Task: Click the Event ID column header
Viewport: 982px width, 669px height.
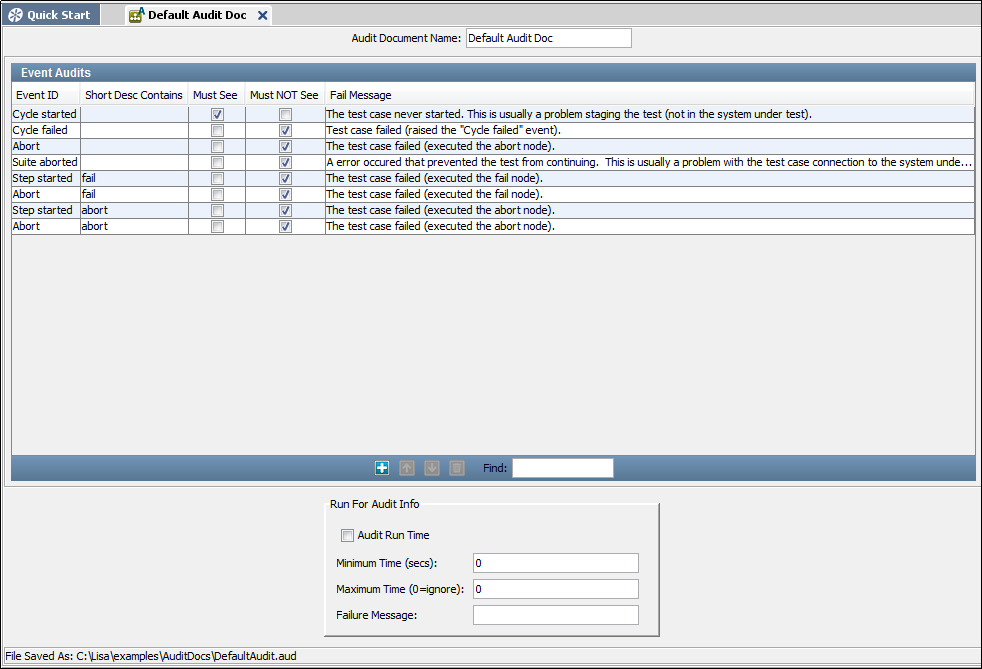Action: tap(46, 95)
